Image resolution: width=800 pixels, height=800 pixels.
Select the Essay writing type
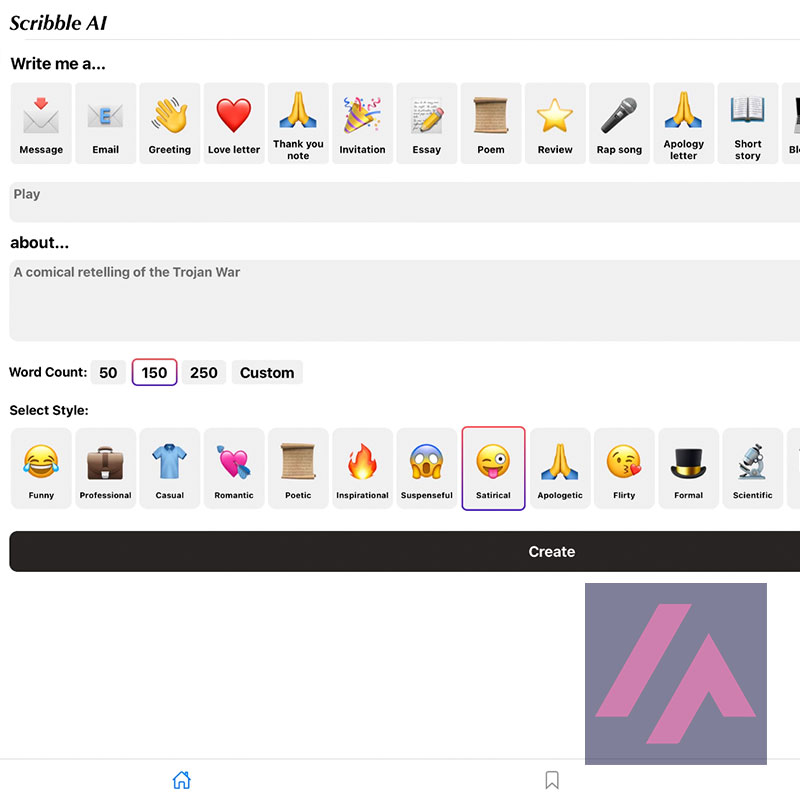pos(427,123)
